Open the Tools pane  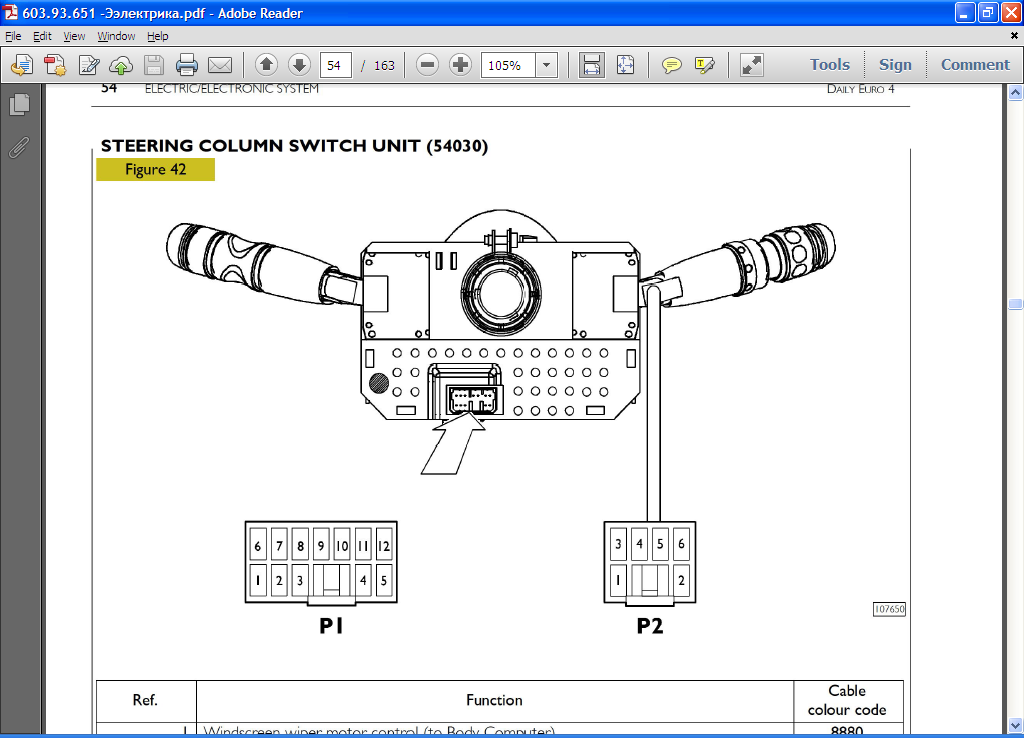tap(830, 65)
